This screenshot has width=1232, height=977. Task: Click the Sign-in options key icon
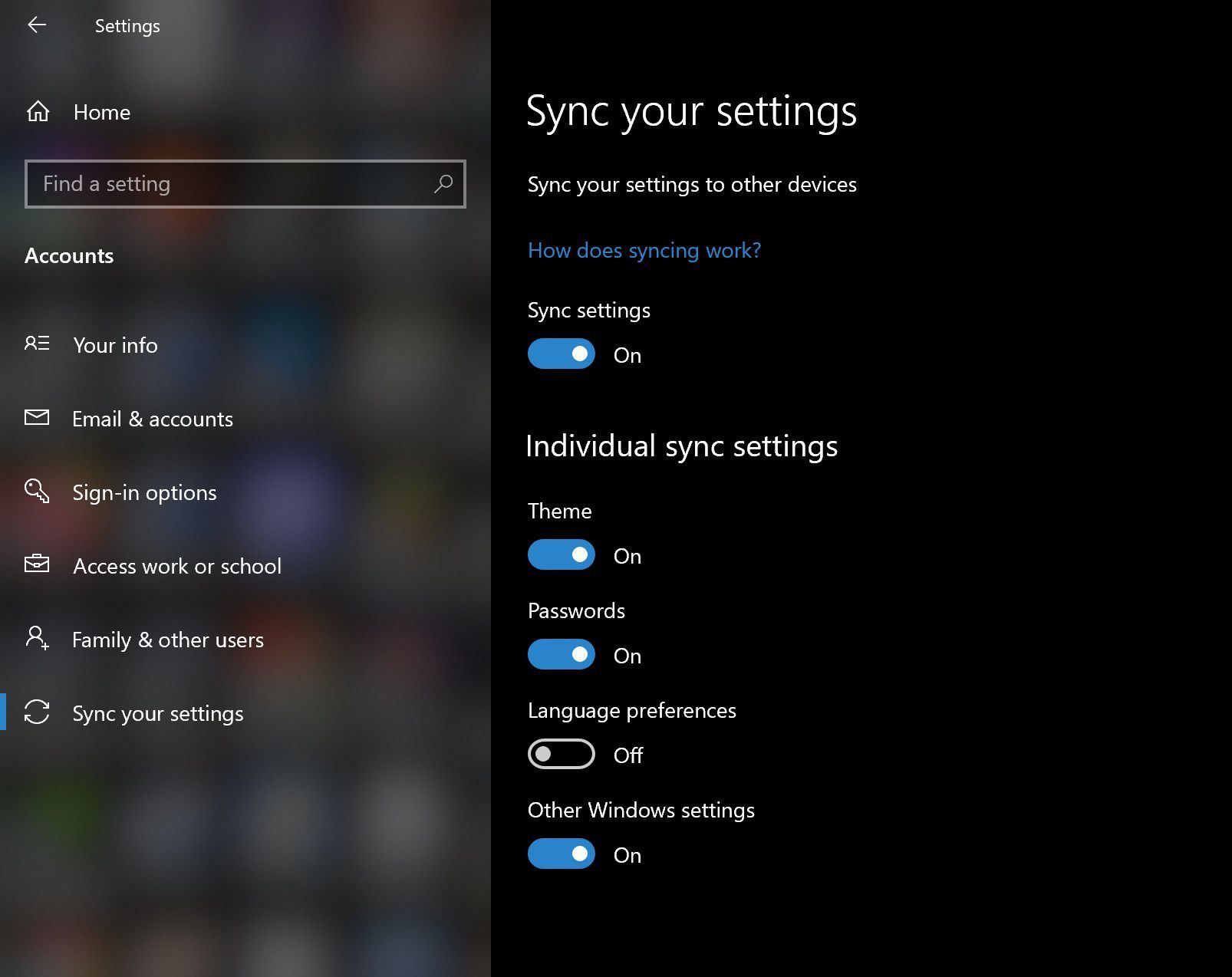click(x=37, y=491)
